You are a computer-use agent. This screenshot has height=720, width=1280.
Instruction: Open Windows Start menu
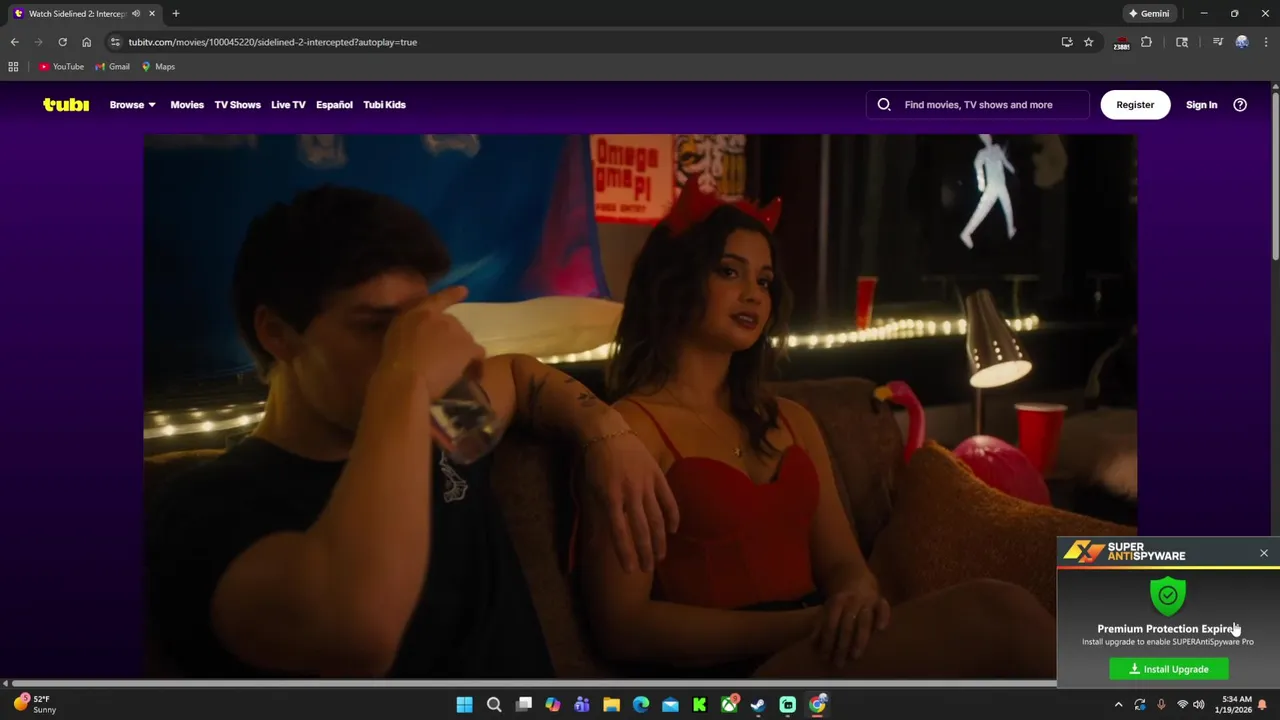tap(464, 705)
